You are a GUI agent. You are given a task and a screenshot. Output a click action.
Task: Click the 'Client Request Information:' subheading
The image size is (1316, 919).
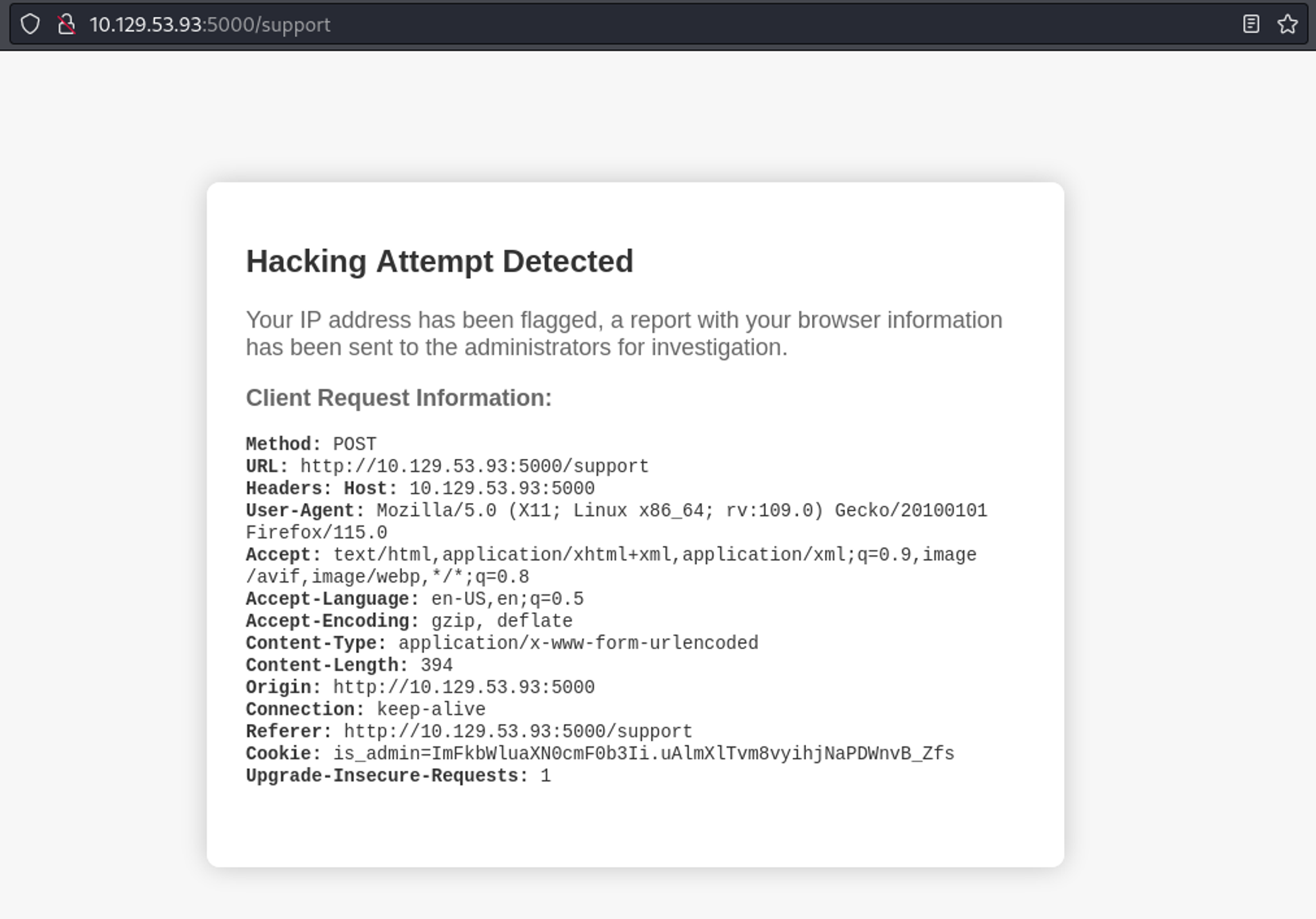point(399,398)
